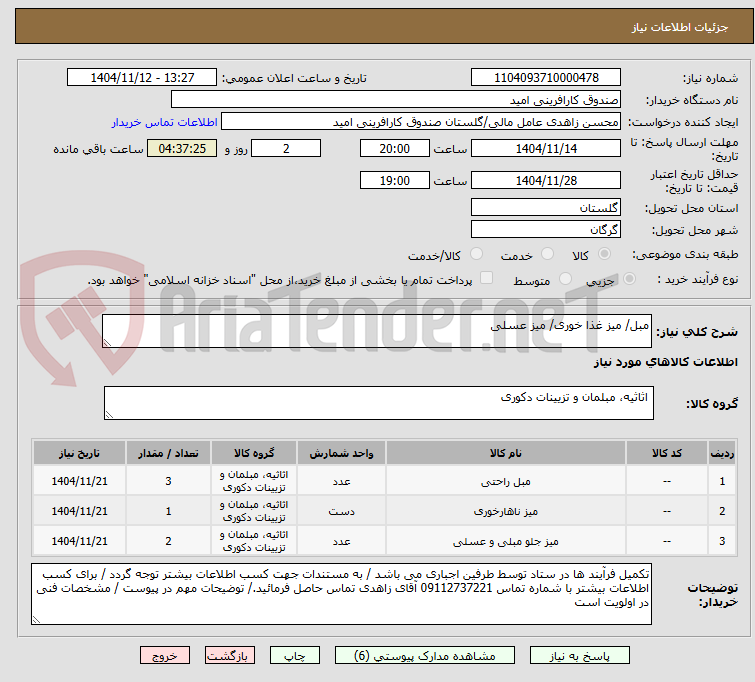The image size is (755, 682).
Task: Click the اطلاعات کالاهای مورد نیاز heading
Action: click(x=665, y=362)
